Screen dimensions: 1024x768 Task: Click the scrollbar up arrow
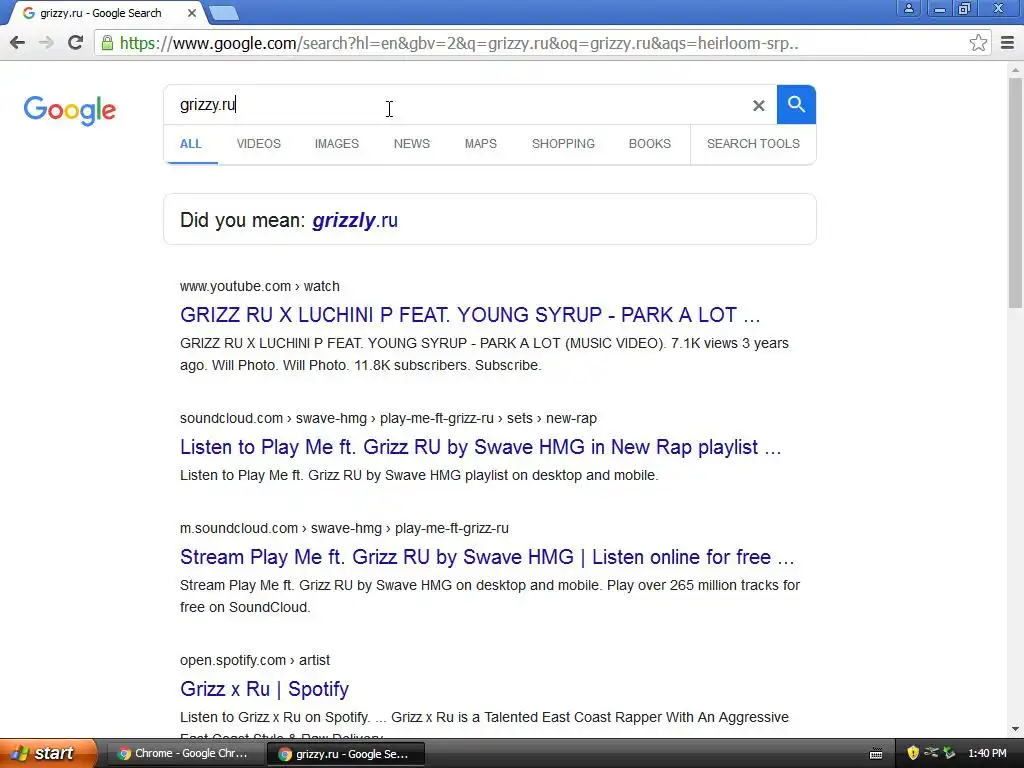tap(1016, 69)
